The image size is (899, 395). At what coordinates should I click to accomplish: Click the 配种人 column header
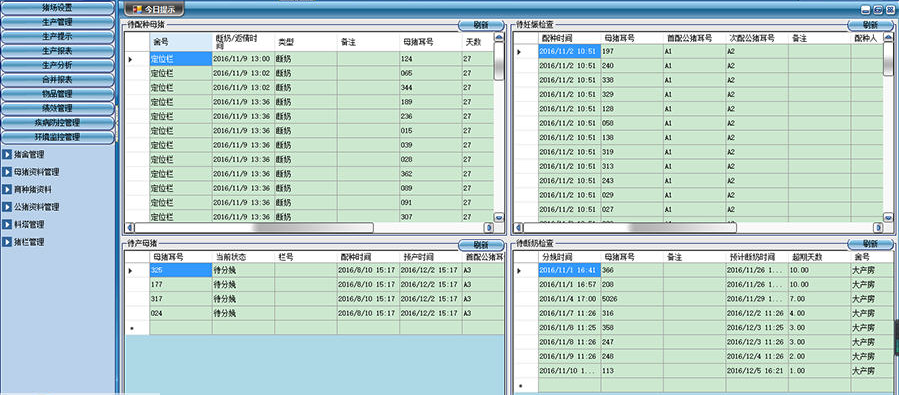point(867,38)
